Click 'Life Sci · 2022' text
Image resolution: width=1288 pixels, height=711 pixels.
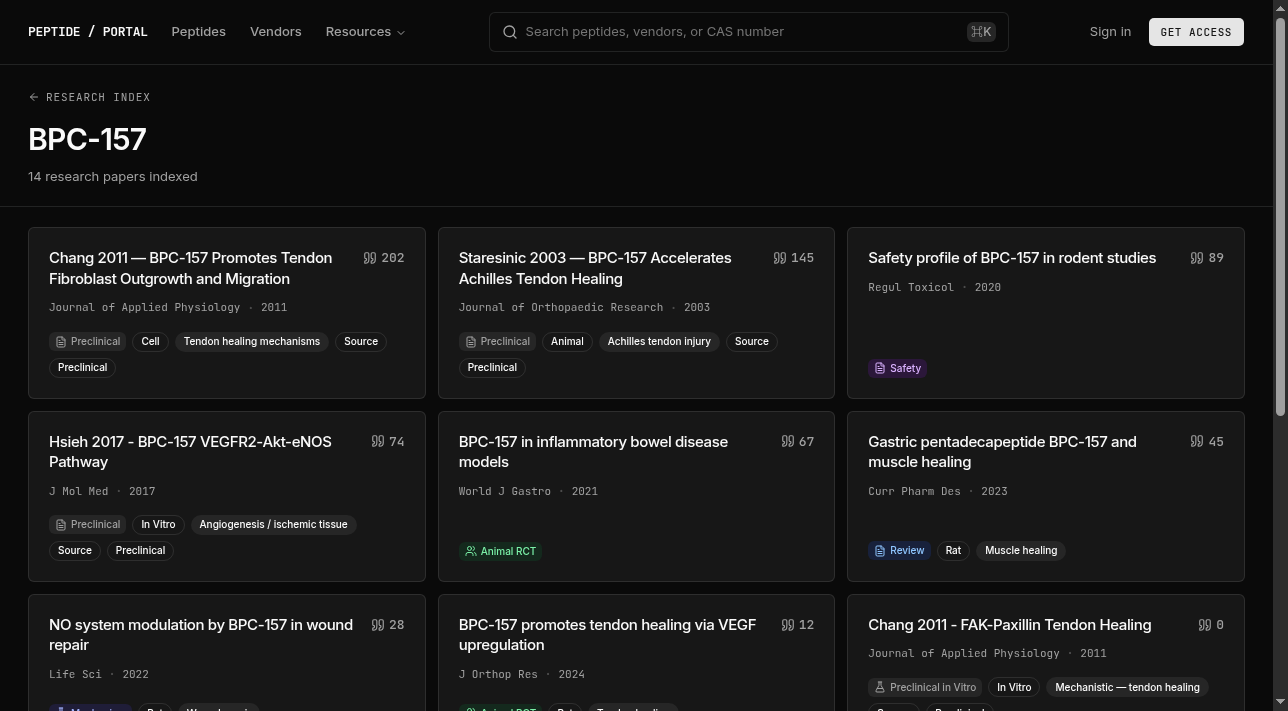pyautogui.click(x=99, y=675)
